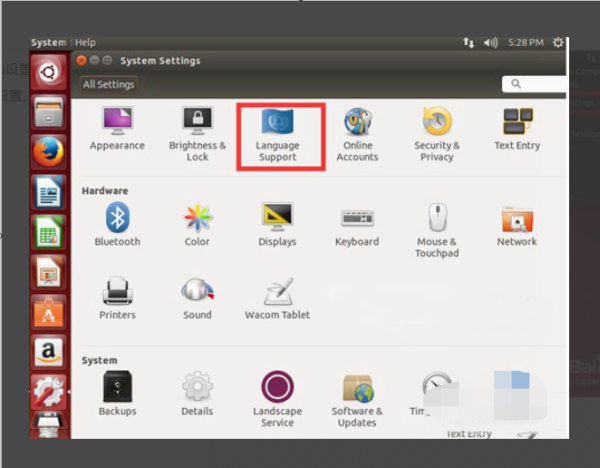Open Mouse & Touchpad settings
600x468 pixels.
437,230
